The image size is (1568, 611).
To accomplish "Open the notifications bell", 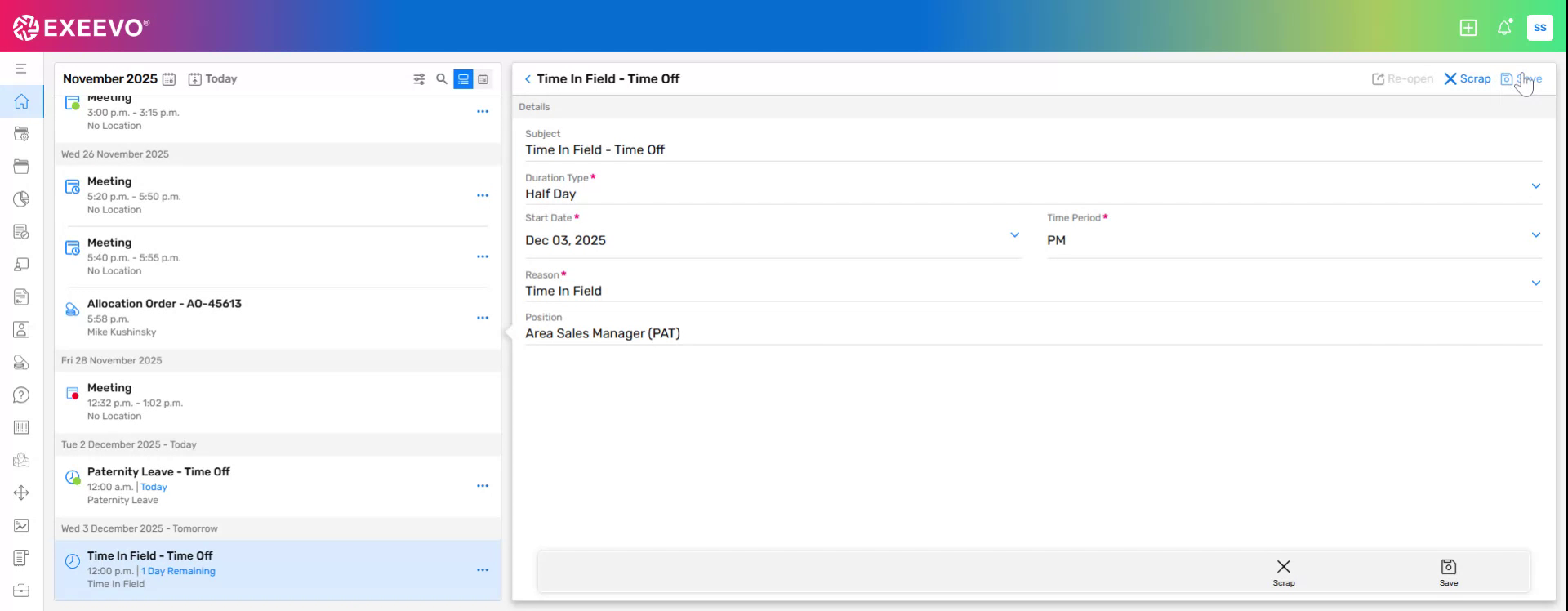I will 1504,27.
